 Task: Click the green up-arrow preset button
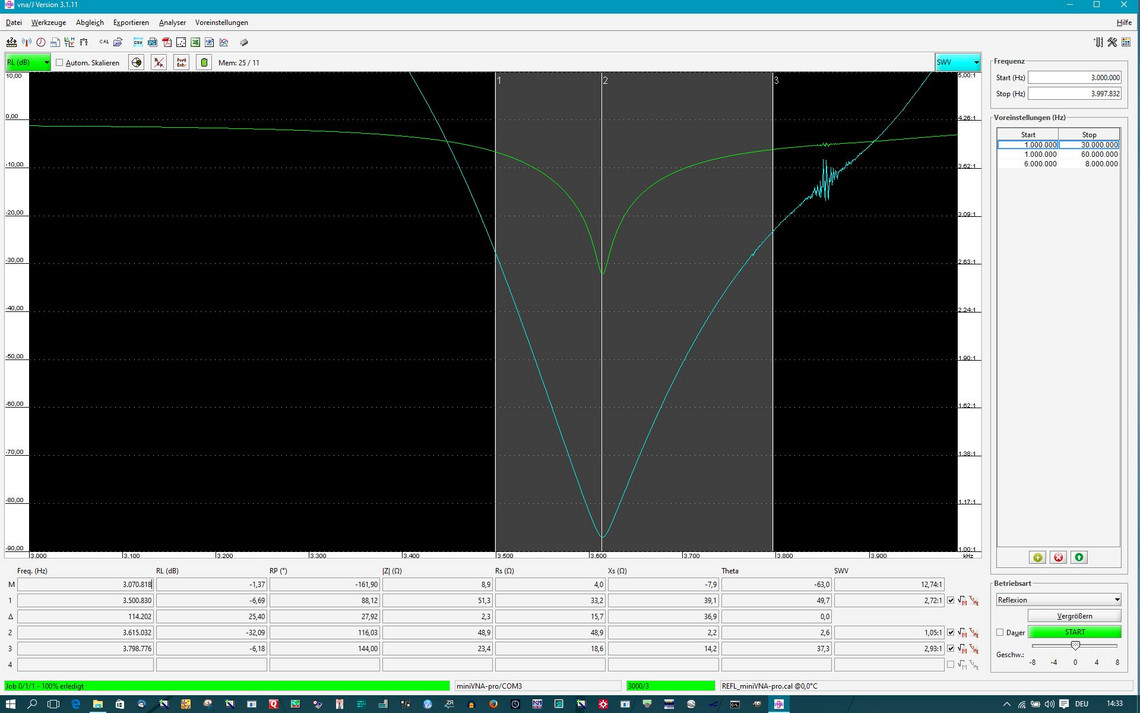1079,557
